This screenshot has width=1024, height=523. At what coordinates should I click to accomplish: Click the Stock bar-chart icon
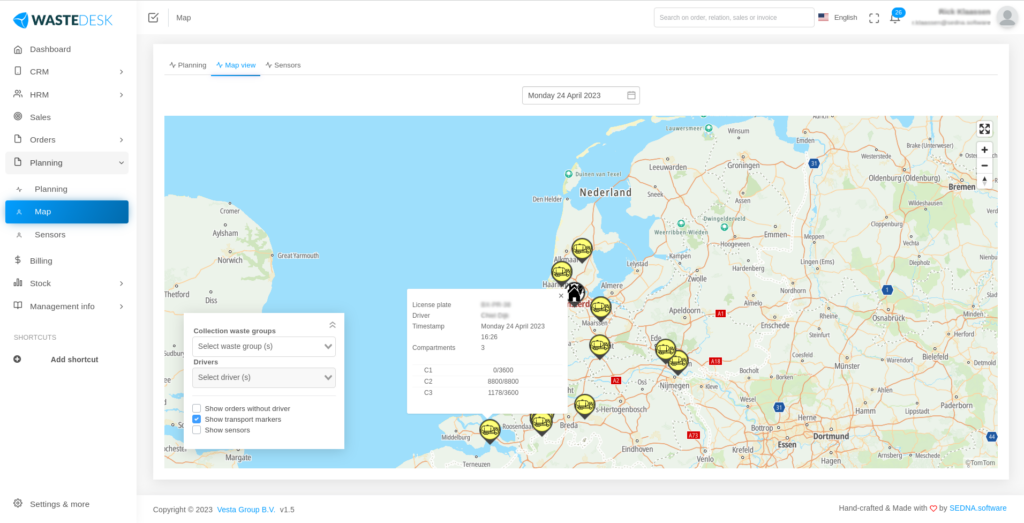coord(18,283)
